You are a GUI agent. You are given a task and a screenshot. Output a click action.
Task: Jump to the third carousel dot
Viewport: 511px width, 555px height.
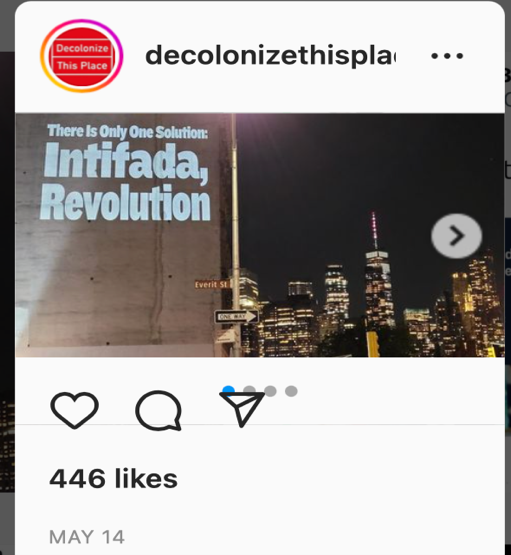point(270,391)
